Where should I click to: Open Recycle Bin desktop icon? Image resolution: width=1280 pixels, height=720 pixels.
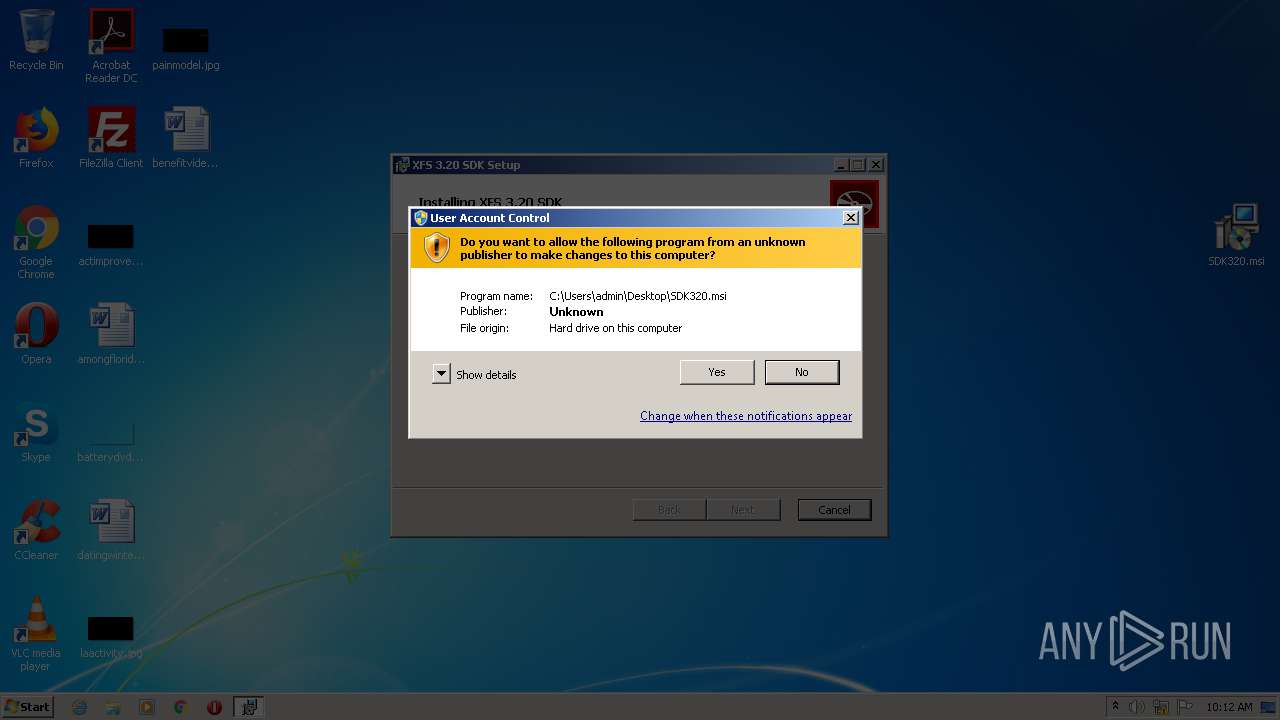click(36, 40)
